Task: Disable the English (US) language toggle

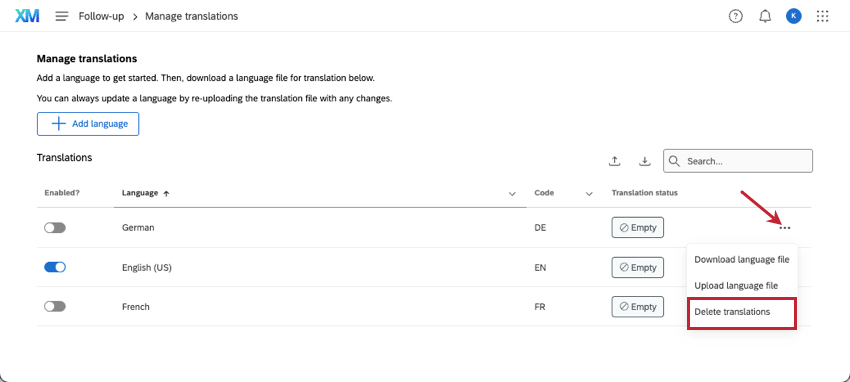Action: [55, 267]
